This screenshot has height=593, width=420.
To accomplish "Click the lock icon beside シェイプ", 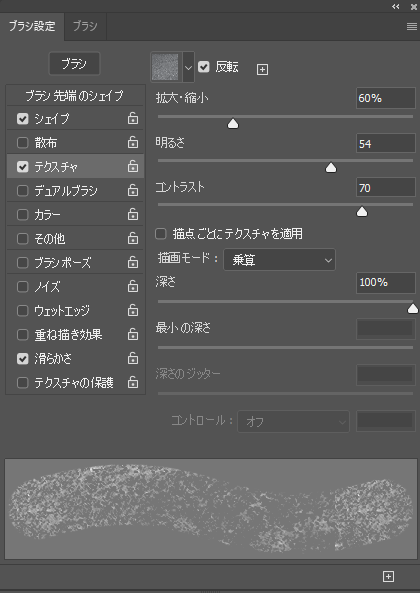I will point(133,118).
